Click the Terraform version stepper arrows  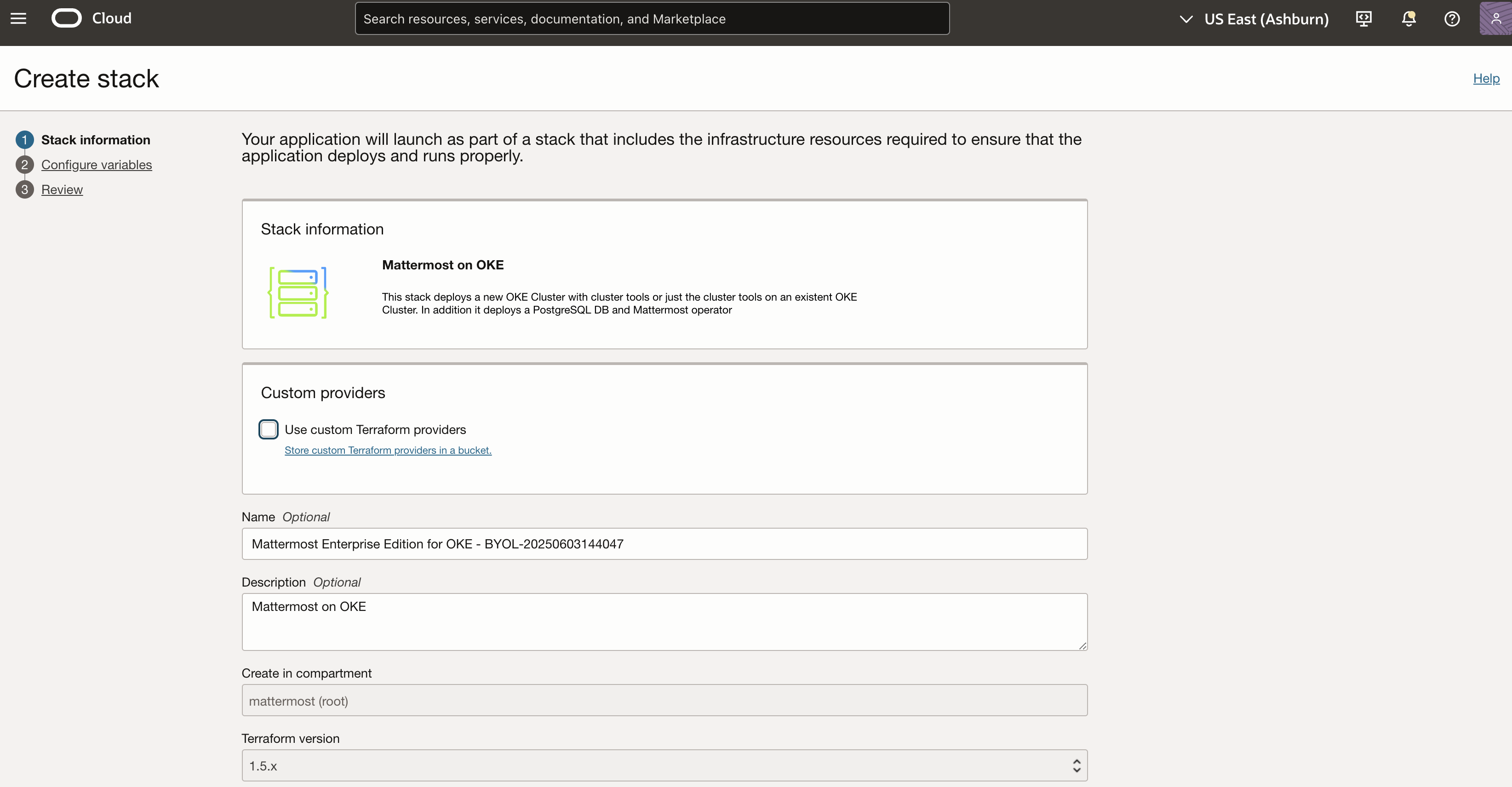[1077, 764]
